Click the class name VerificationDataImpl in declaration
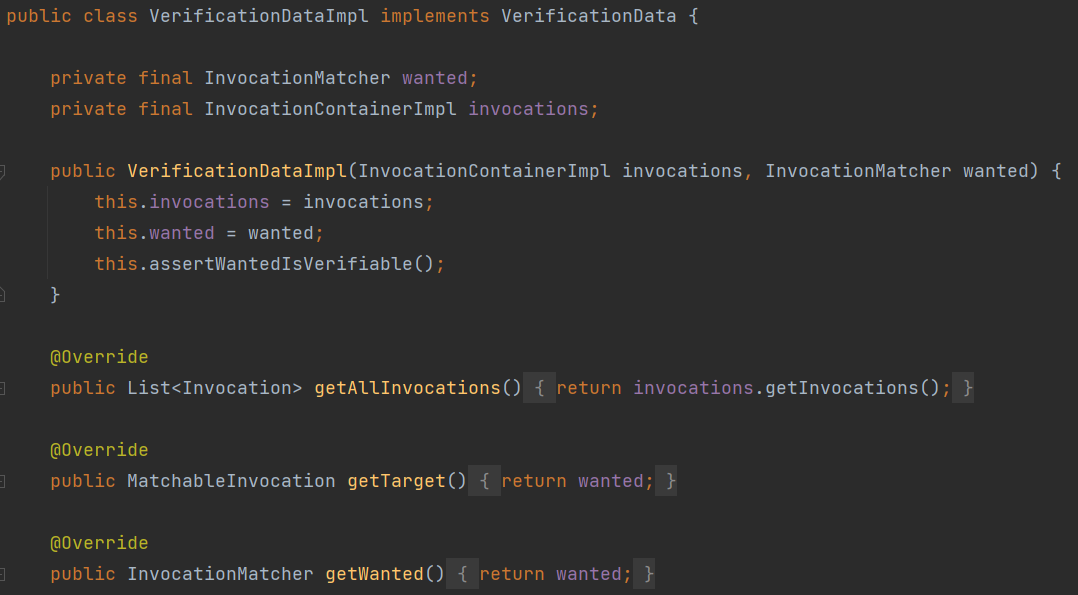The height and width of the screenshot is (595, 1078). [259, 17]
